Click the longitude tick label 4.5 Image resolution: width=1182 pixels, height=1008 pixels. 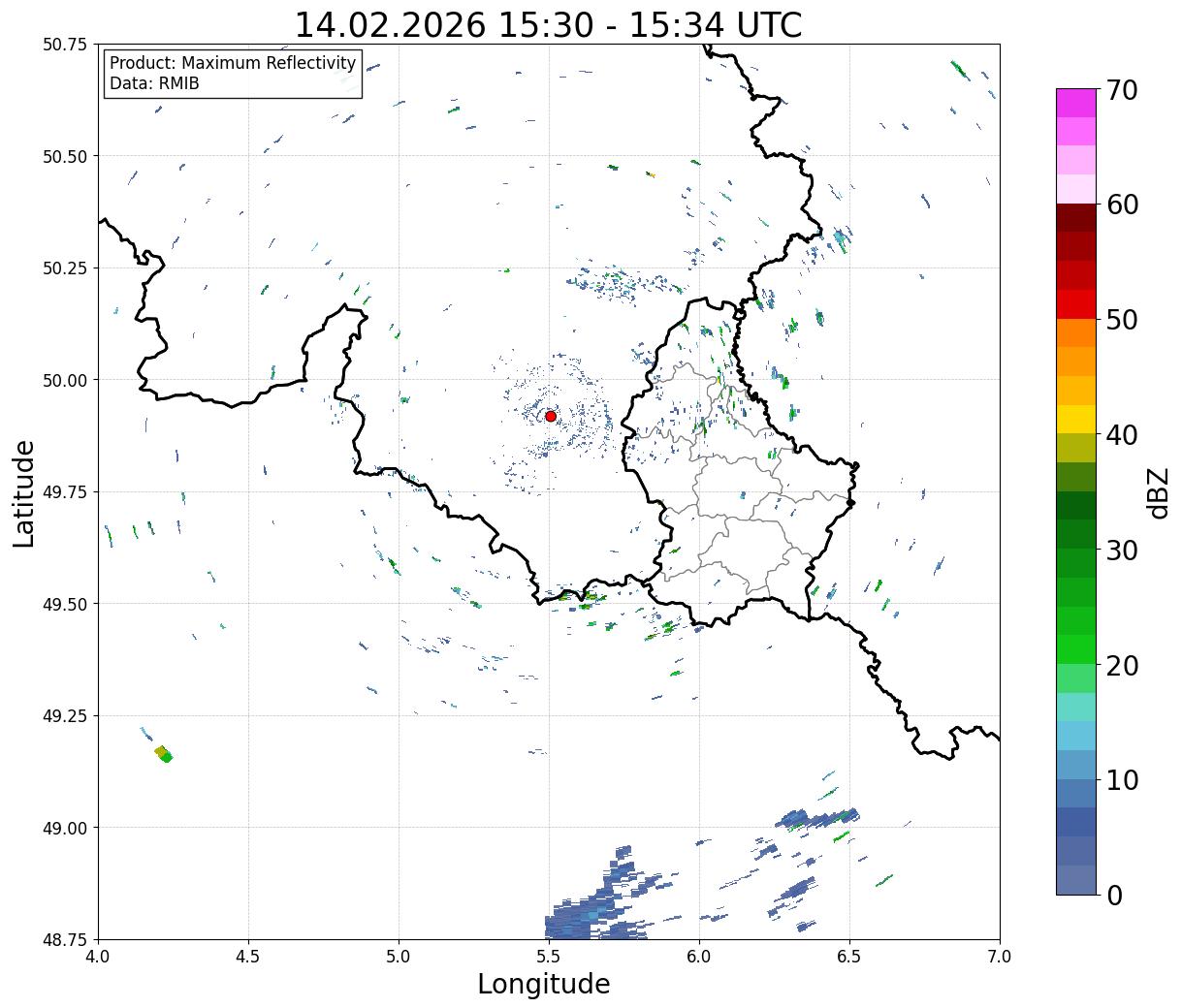point(248,957)
